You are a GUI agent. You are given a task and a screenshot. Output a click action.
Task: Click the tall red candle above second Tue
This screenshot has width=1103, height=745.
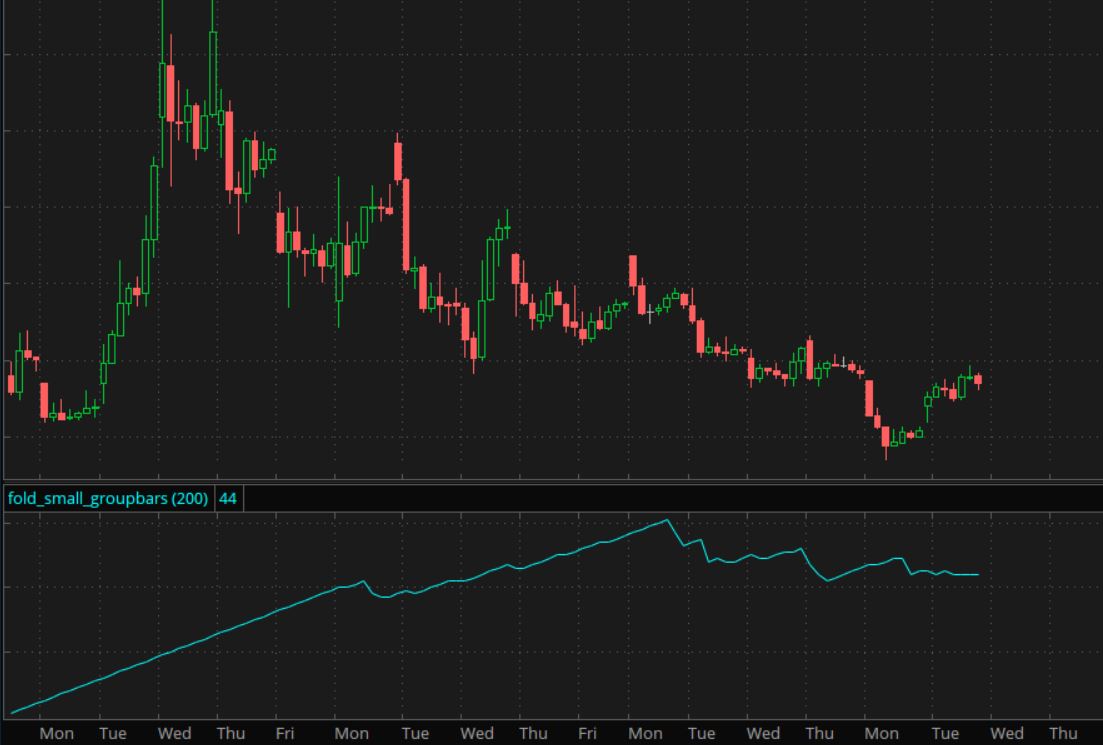tap(398, 162)
